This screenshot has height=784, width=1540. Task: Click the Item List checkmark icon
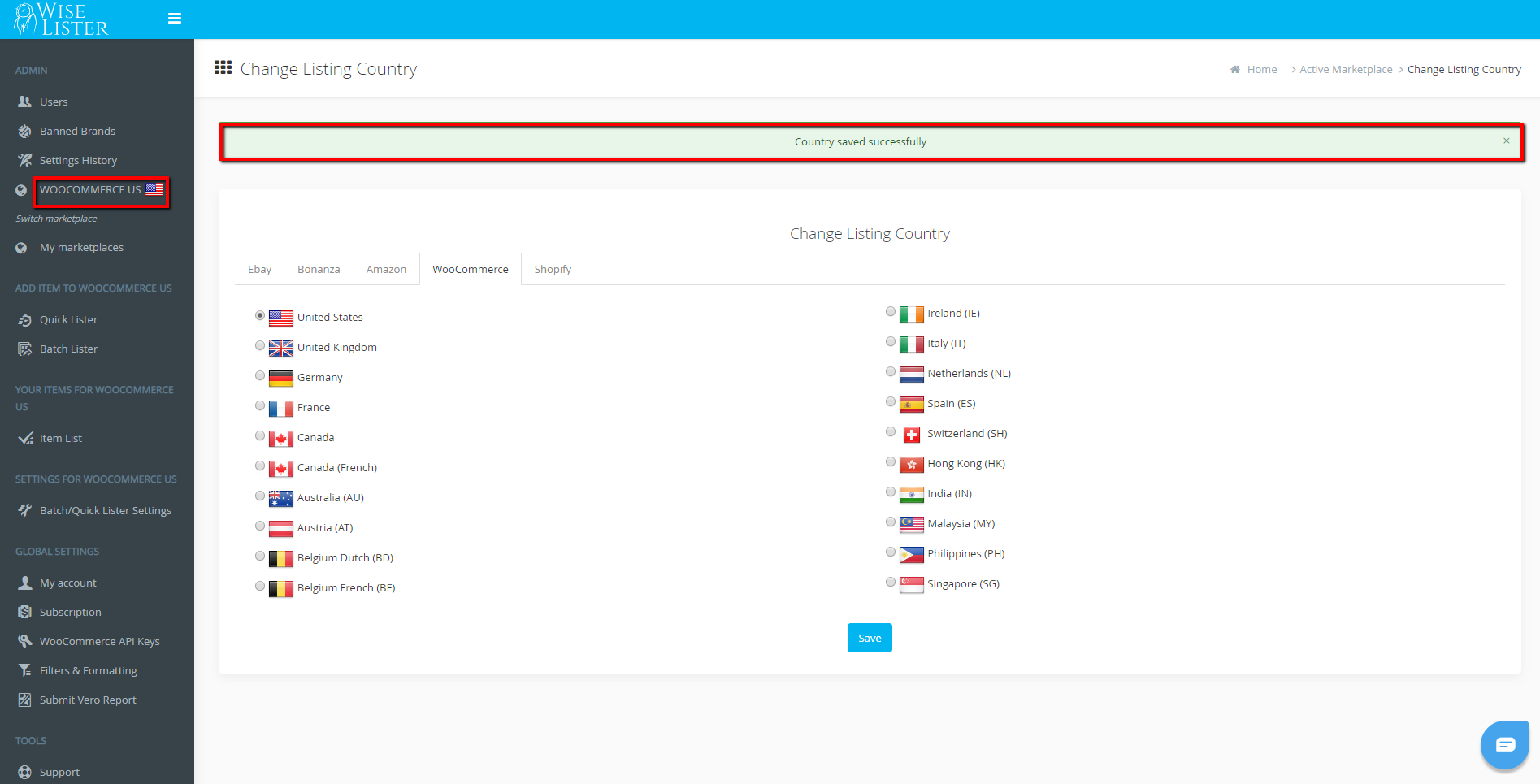(x=25, y=438)
